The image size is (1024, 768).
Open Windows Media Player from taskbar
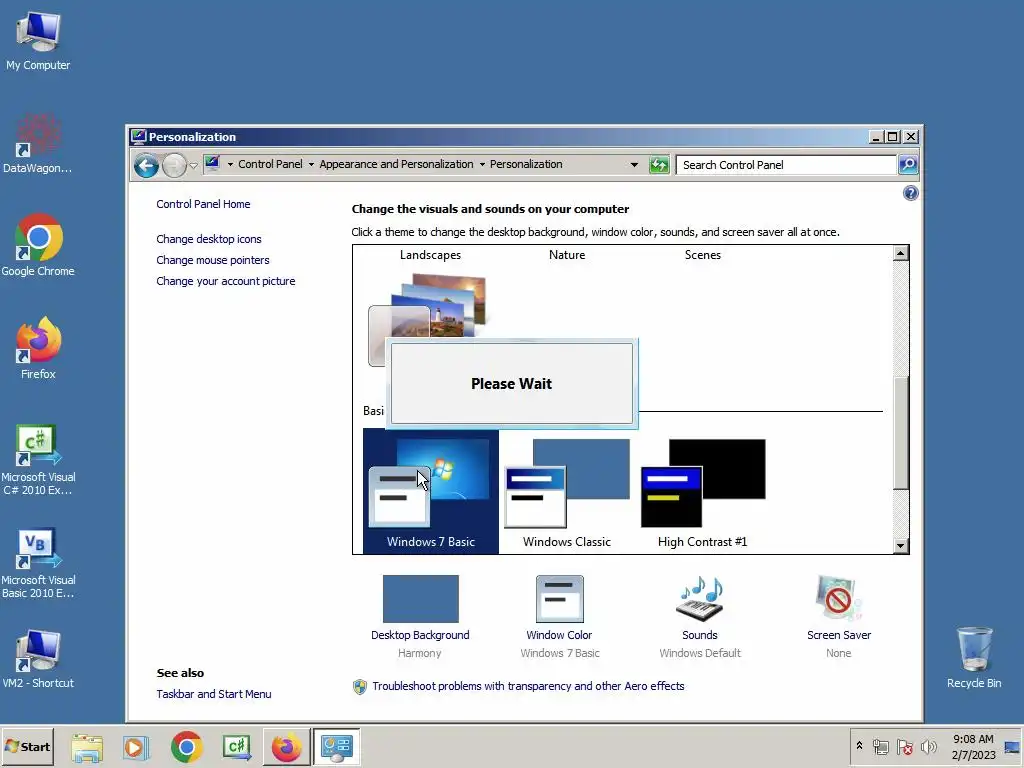click(136, 747)
